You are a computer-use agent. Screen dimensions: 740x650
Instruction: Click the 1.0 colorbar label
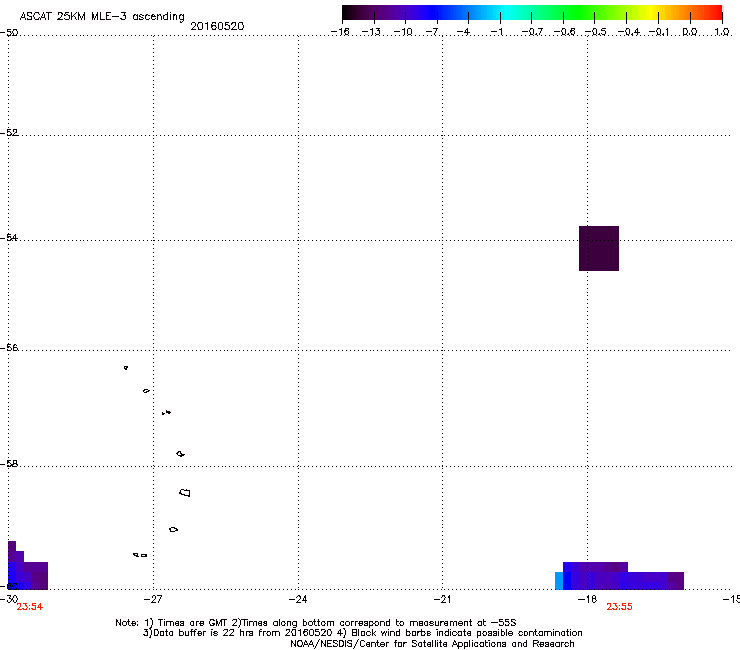pos(722,32)
